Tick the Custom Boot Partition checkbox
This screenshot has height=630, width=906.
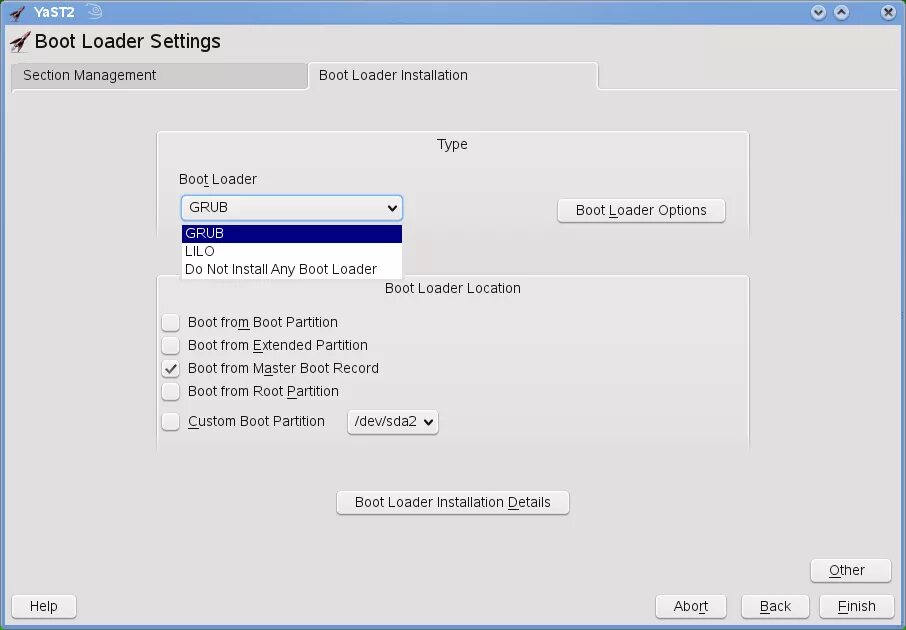[170, 422]
